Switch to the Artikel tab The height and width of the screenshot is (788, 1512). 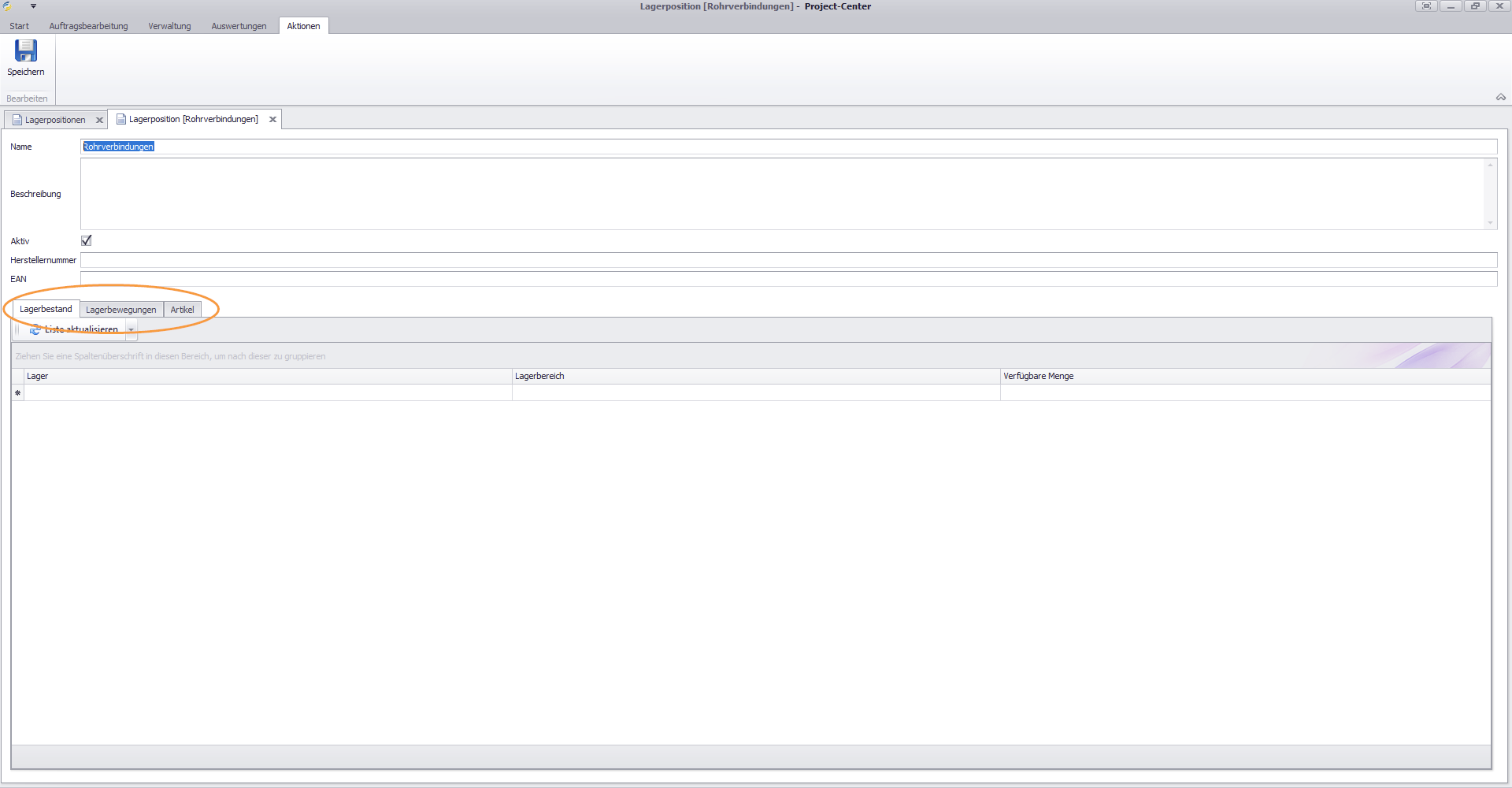[182, 310]
